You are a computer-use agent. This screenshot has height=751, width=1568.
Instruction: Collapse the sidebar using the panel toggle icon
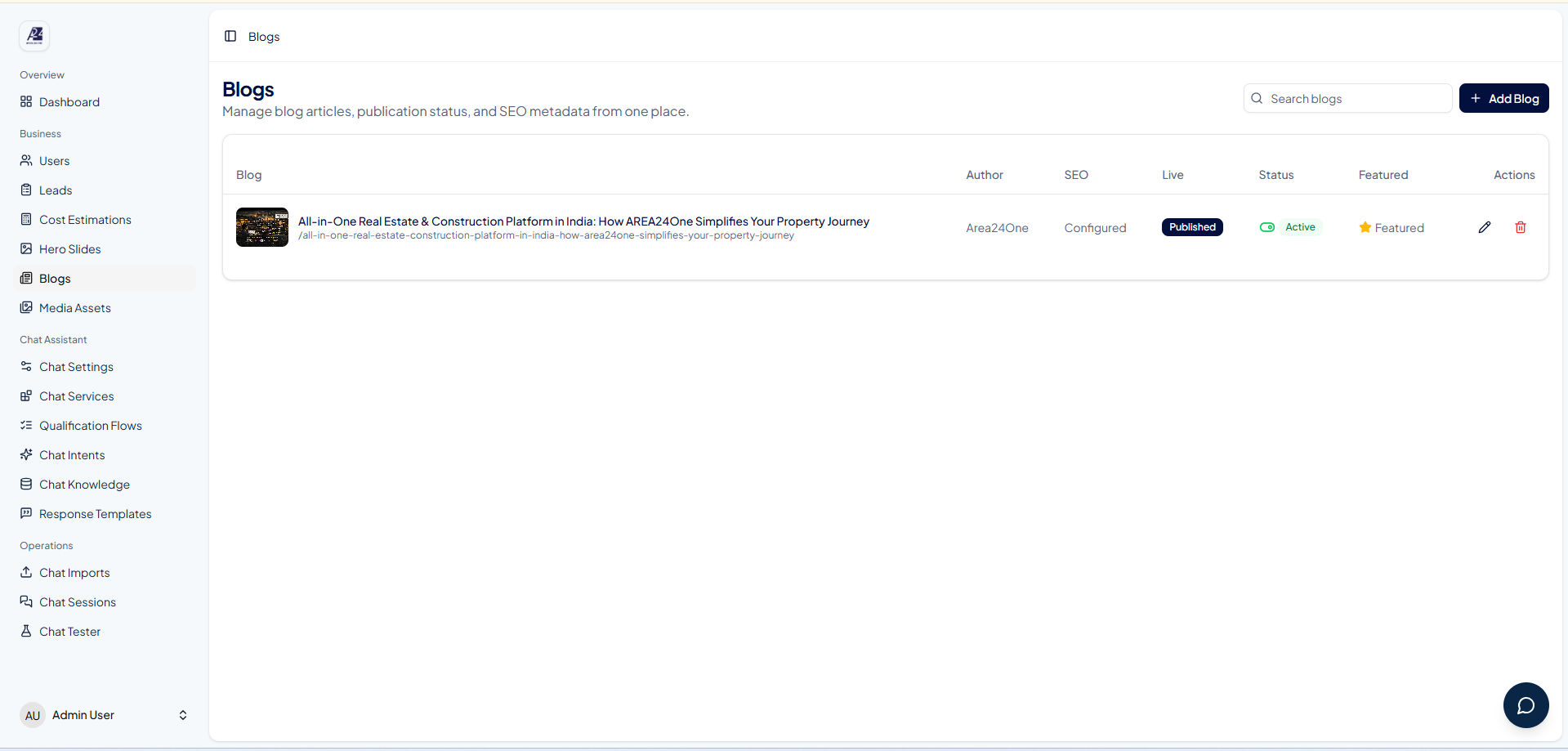pos(230,36)
